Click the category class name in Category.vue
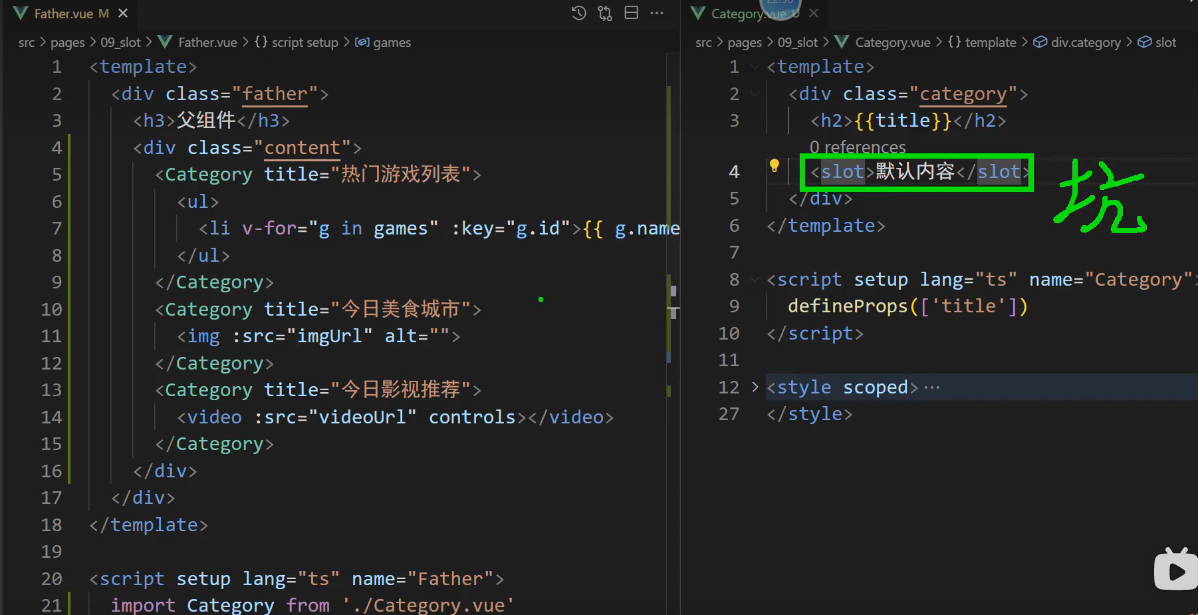This screenshot has width=1199, height=615. [x=963, y=94]
